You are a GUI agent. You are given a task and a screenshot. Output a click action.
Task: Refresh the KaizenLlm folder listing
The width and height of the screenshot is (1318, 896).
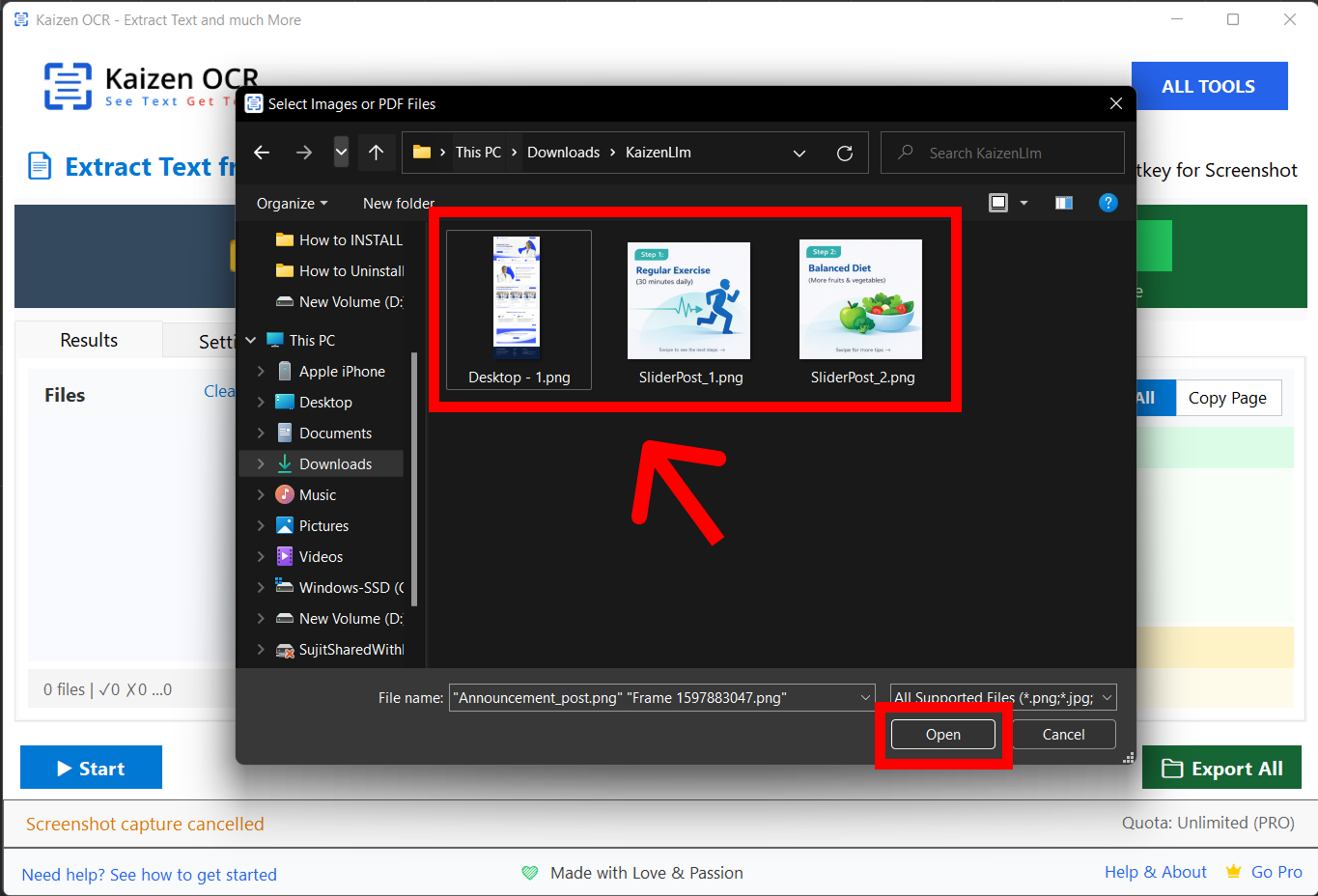[x=844, y=154]
